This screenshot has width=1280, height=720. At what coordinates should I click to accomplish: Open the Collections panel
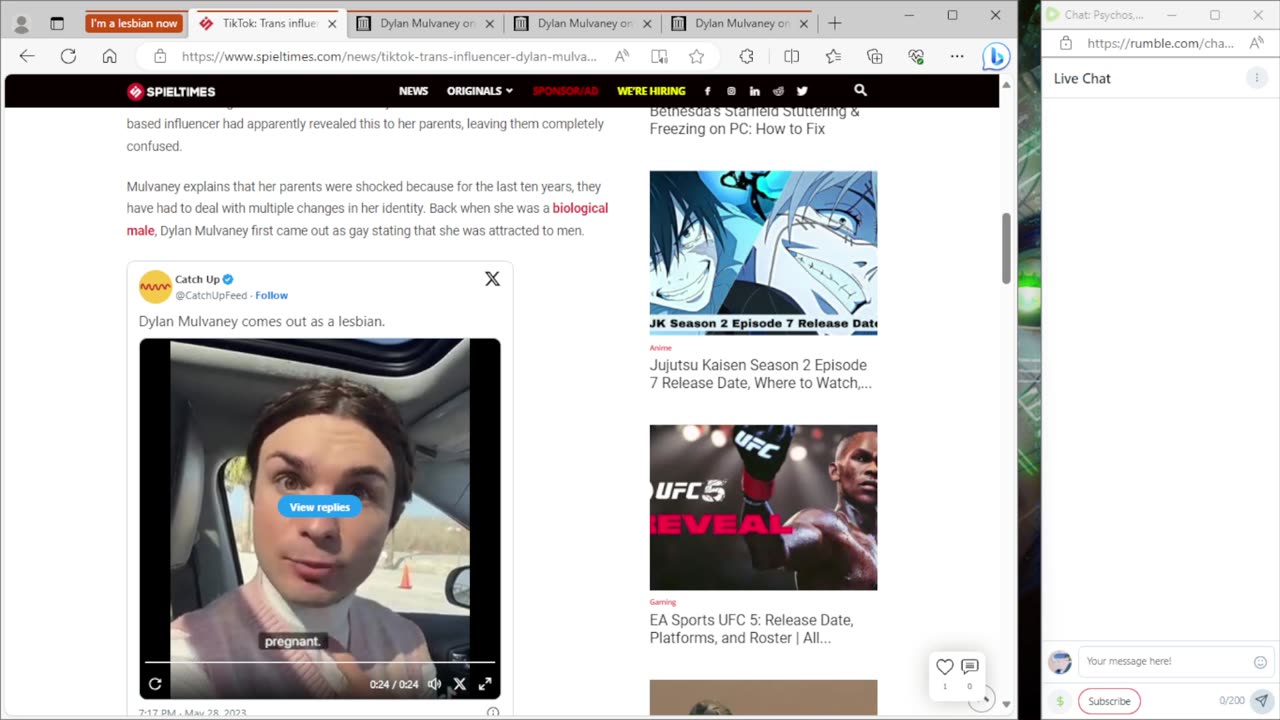[875, 57]
